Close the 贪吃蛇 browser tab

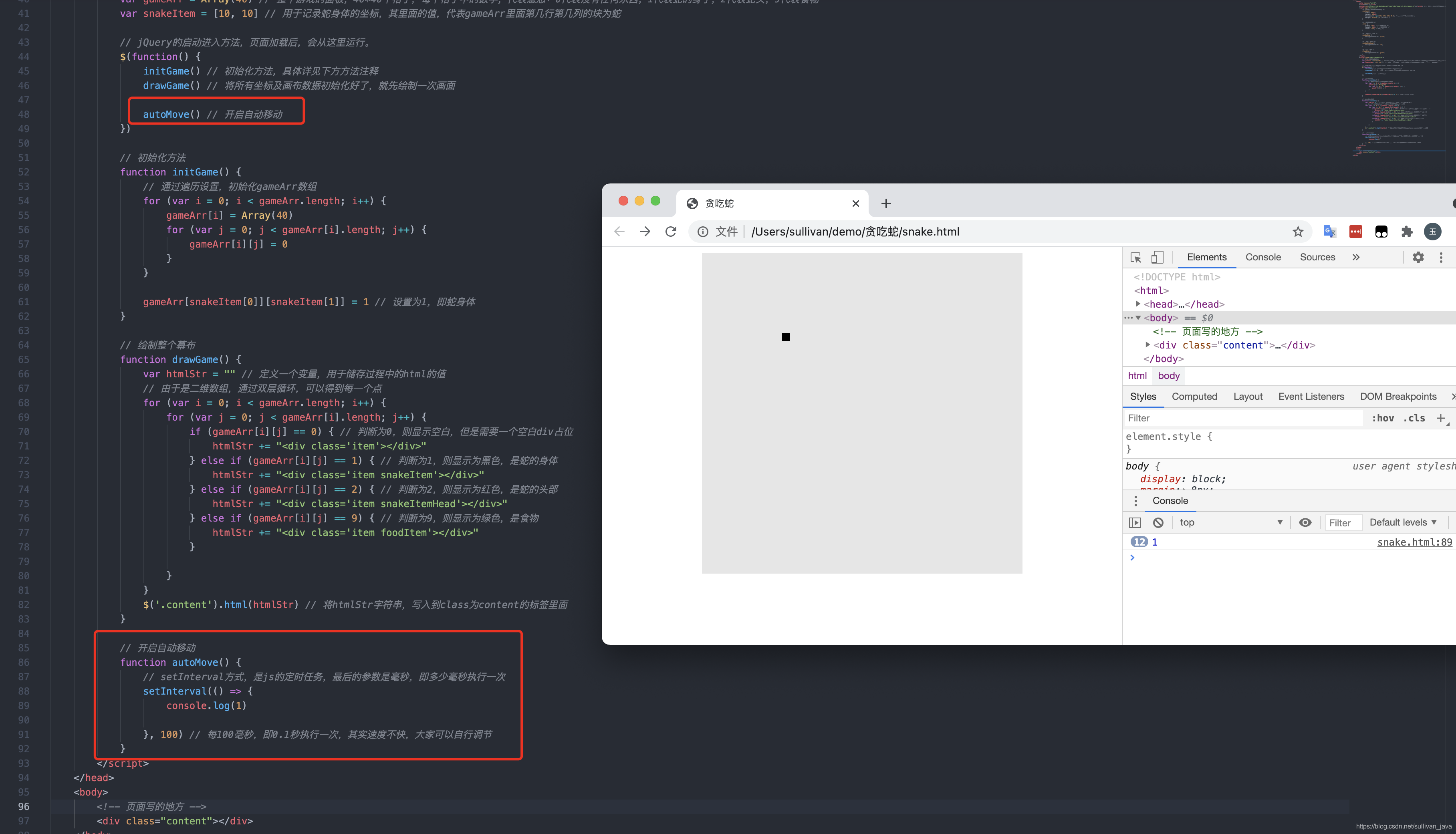point(856,203)
